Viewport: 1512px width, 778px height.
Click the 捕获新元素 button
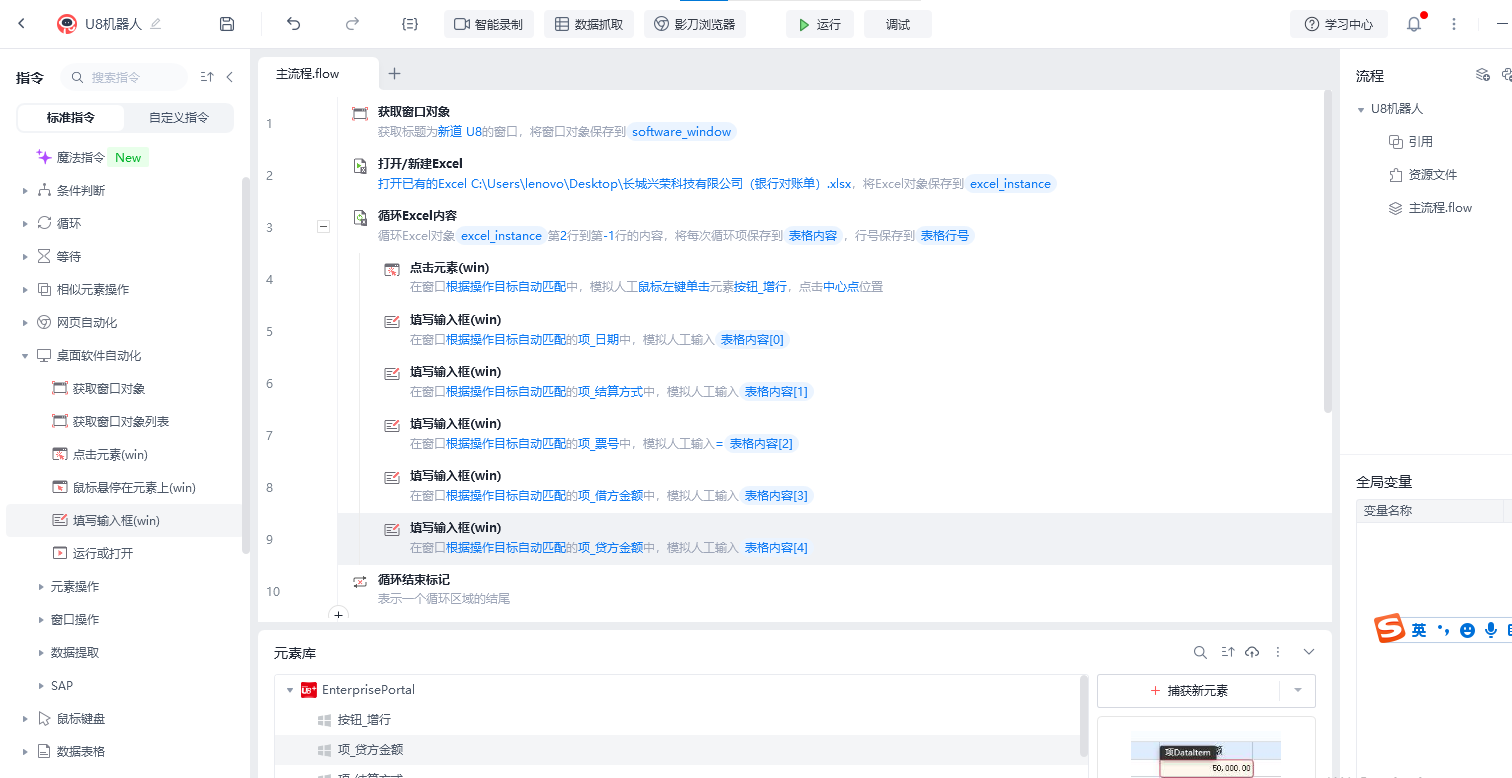click(x=1189, y=690)
